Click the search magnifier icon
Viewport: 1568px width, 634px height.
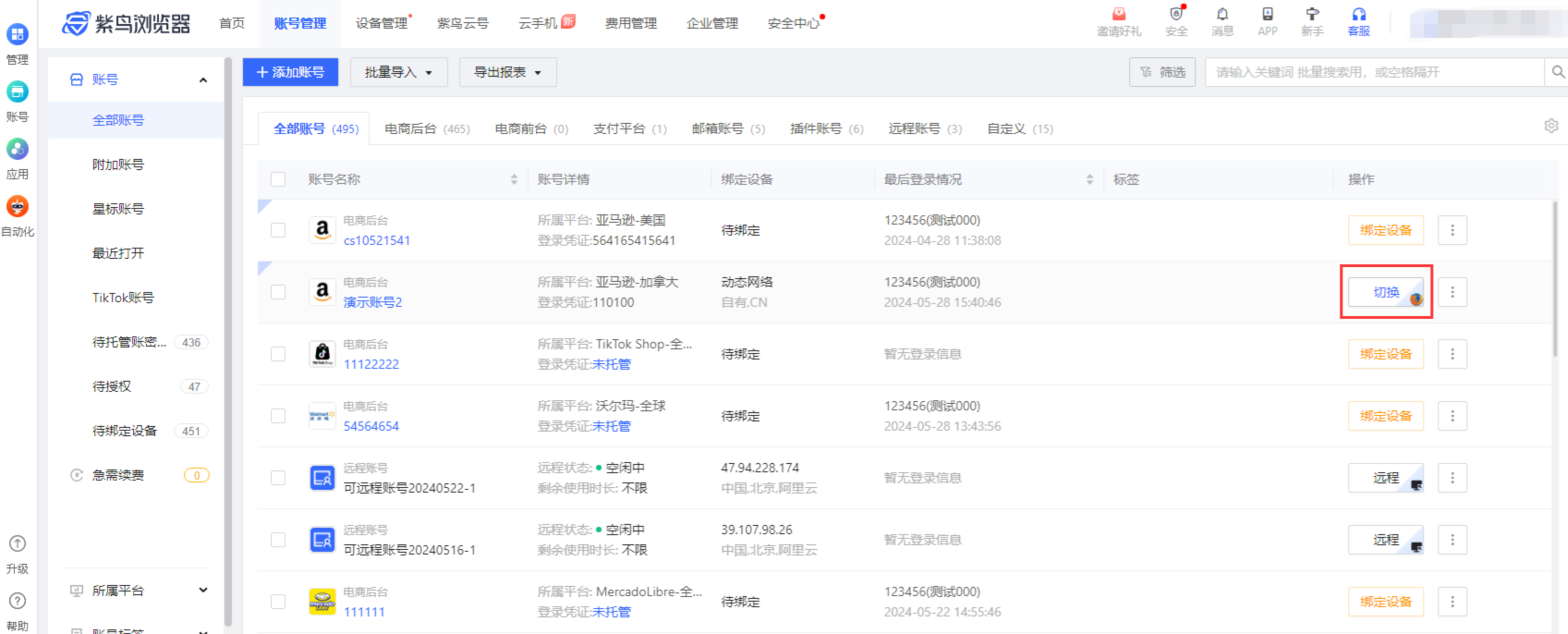tap(1557, 72)
